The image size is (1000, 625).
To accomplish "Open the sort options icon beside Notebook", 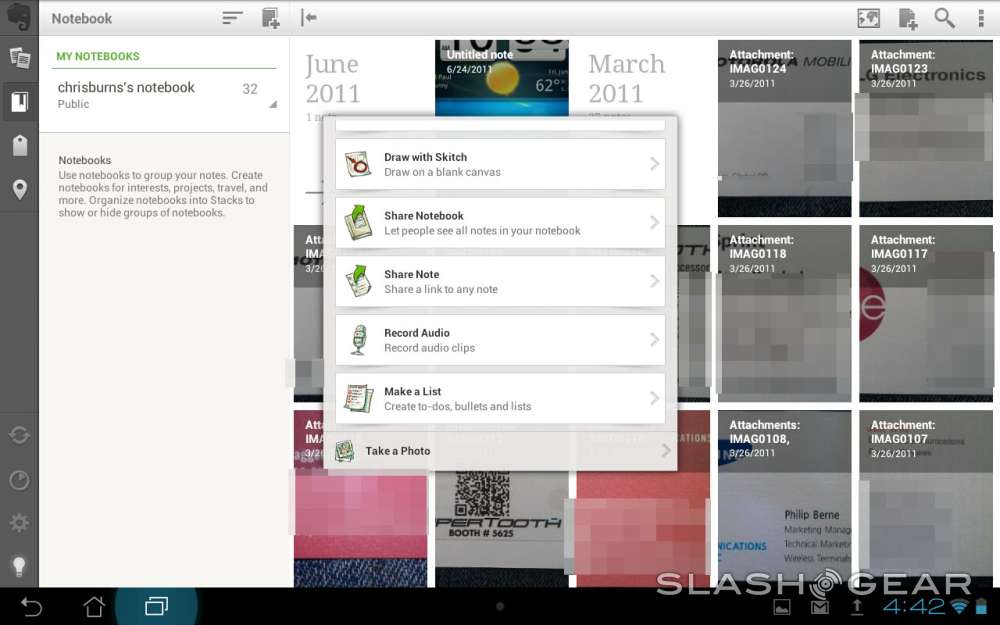I will (232, 18).
